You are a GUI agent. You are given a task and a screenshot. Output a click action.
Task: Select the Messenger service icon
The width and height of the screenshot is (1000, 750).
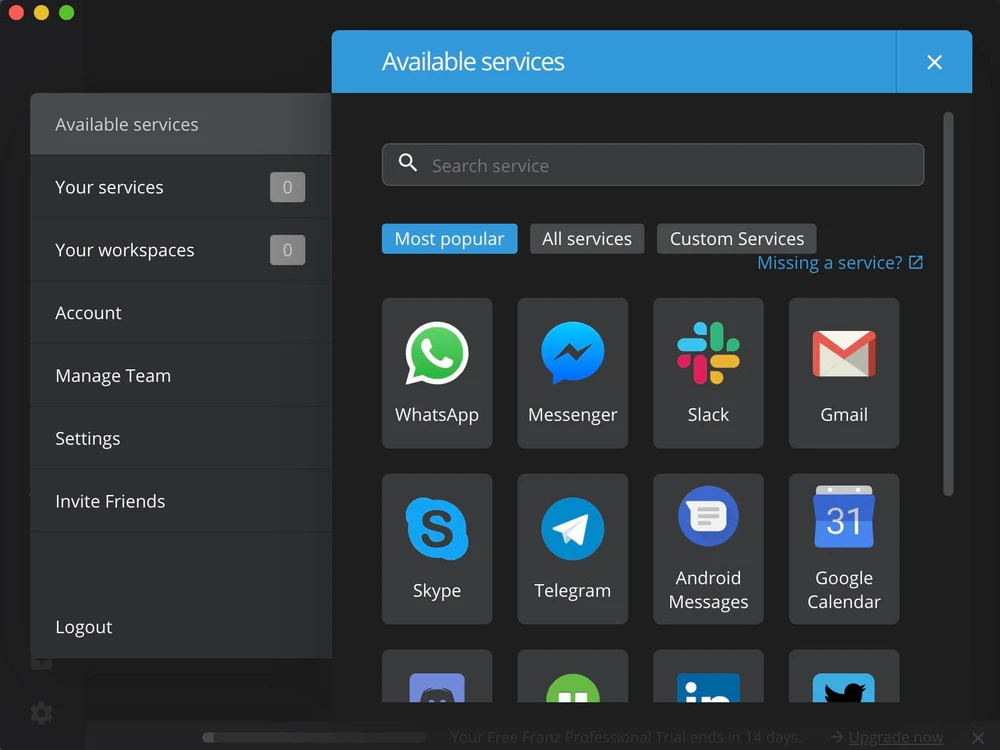pyautogui.click(x=572, y=372)
